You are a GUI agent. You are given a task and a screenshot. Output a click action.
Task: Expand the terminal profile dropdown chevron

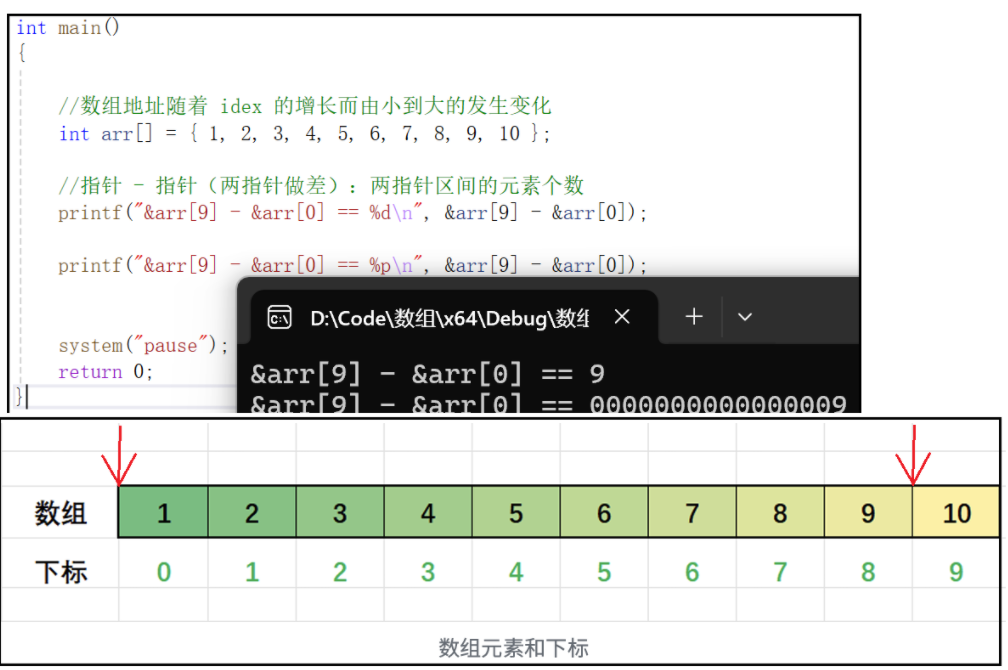tap(744, 317)
